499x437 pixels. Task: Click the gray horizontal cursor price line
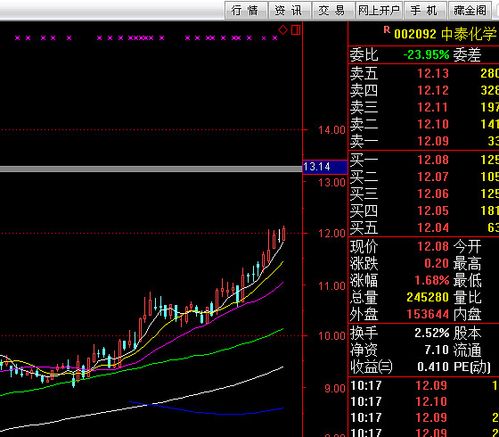[x=151, y=169]
